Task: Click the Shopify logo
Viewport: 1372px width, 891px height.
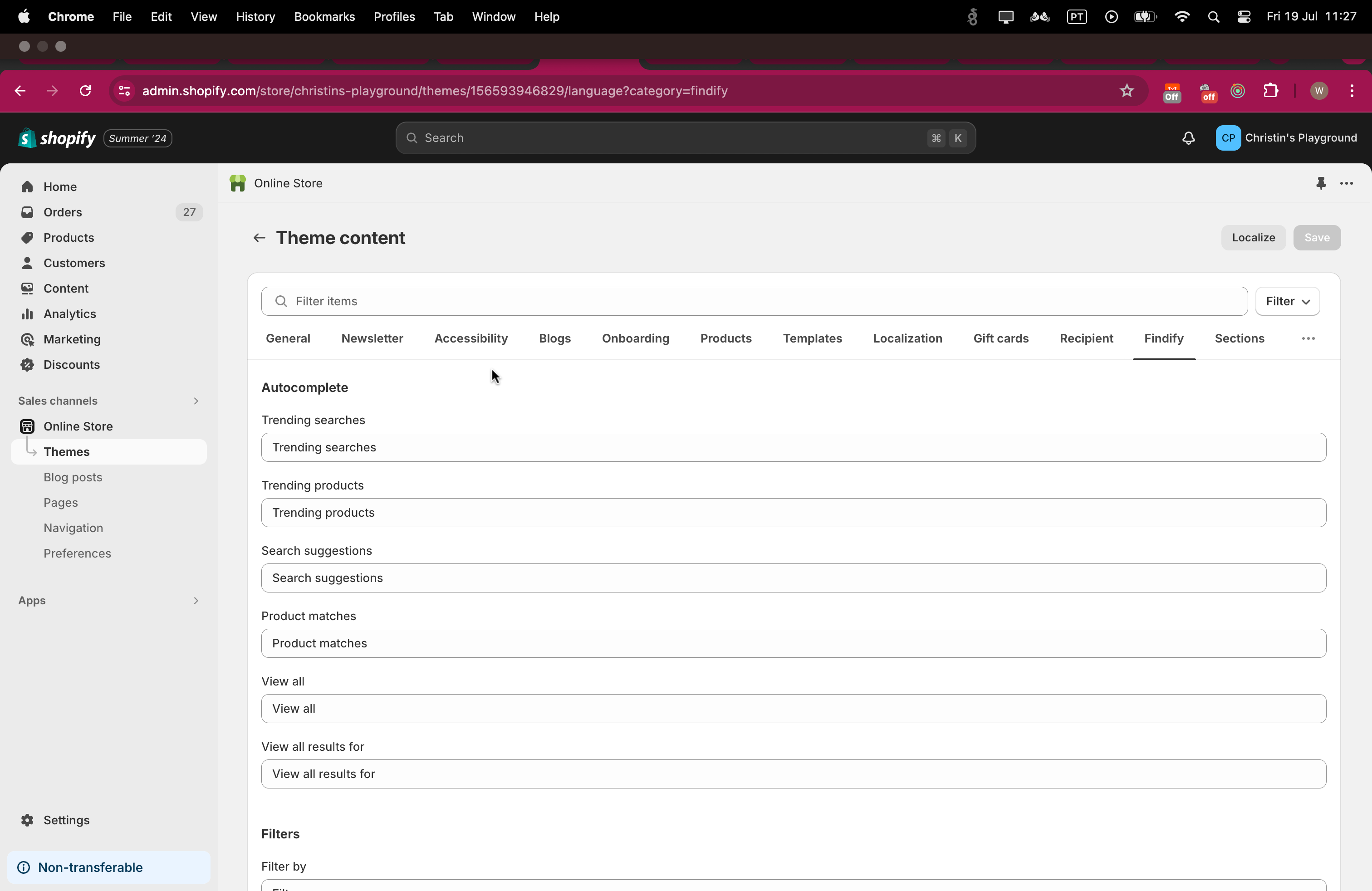Action: [x=57, y=138]
